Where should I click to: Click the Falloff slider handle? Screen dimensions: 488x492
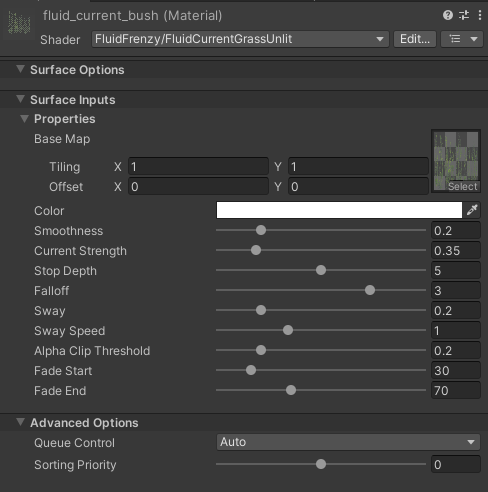(370, 290)
